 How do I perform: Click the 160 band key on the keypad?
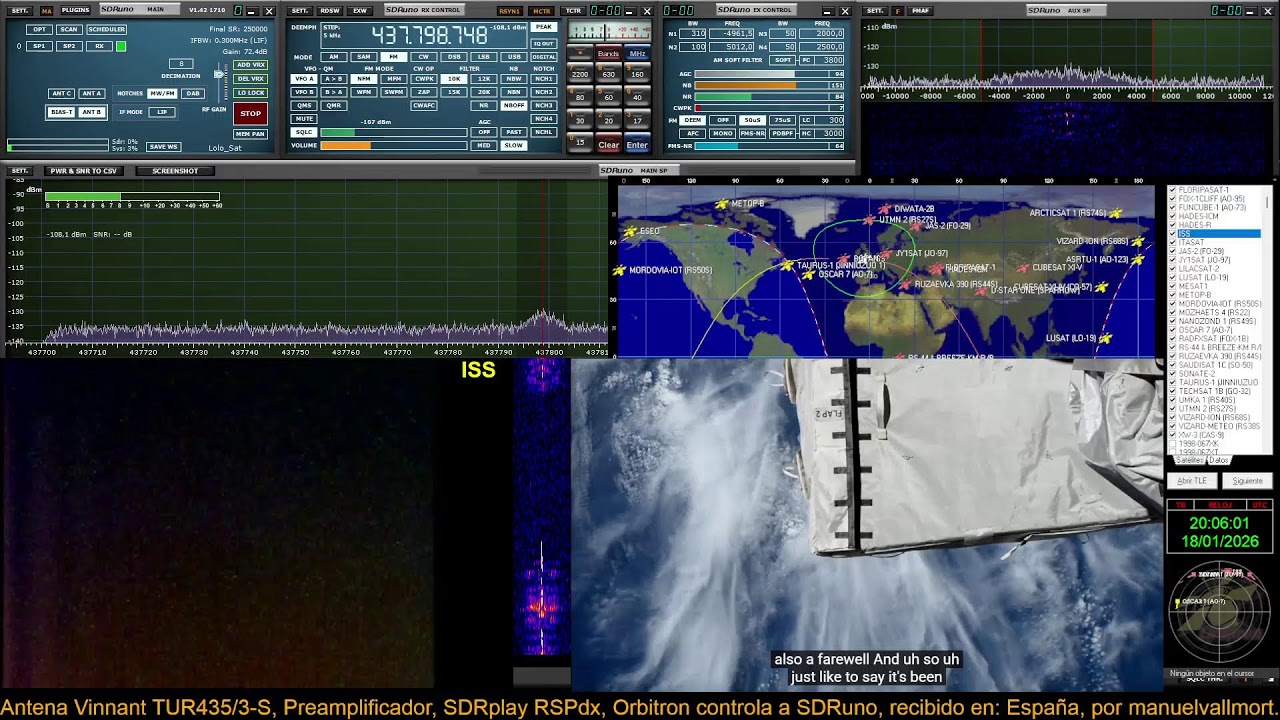coord(637,74)
